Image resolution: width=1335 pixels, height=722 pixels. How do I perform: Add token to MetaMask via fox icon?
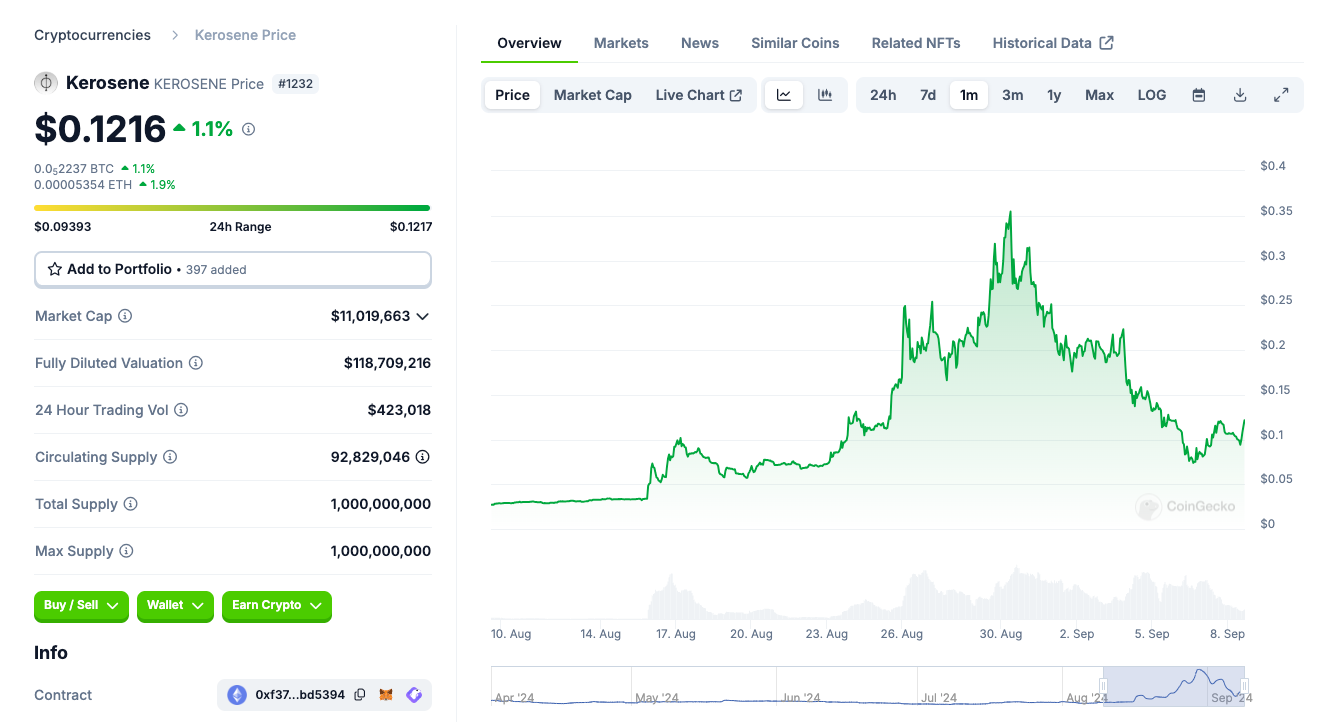pyautogui.click(x=386, y=695)
